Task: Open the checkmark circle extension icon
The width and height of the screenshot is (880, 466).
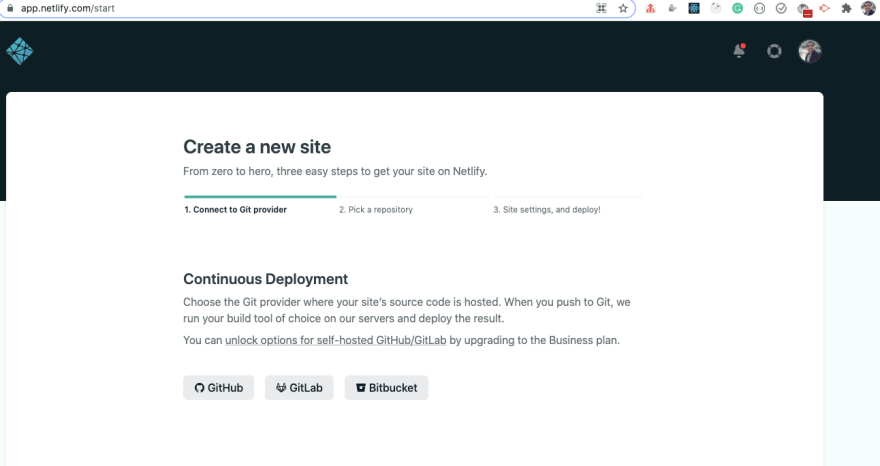Action: pos(781,8)
